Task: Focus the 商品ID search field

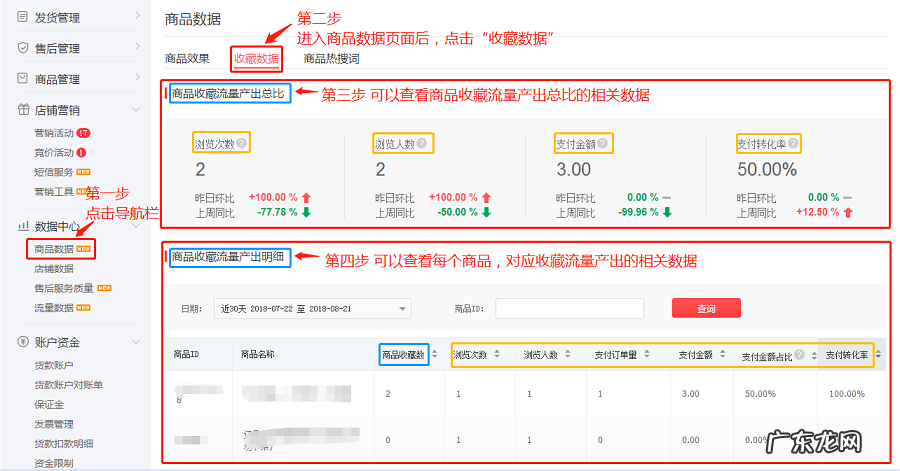Action: pos(569,309)
